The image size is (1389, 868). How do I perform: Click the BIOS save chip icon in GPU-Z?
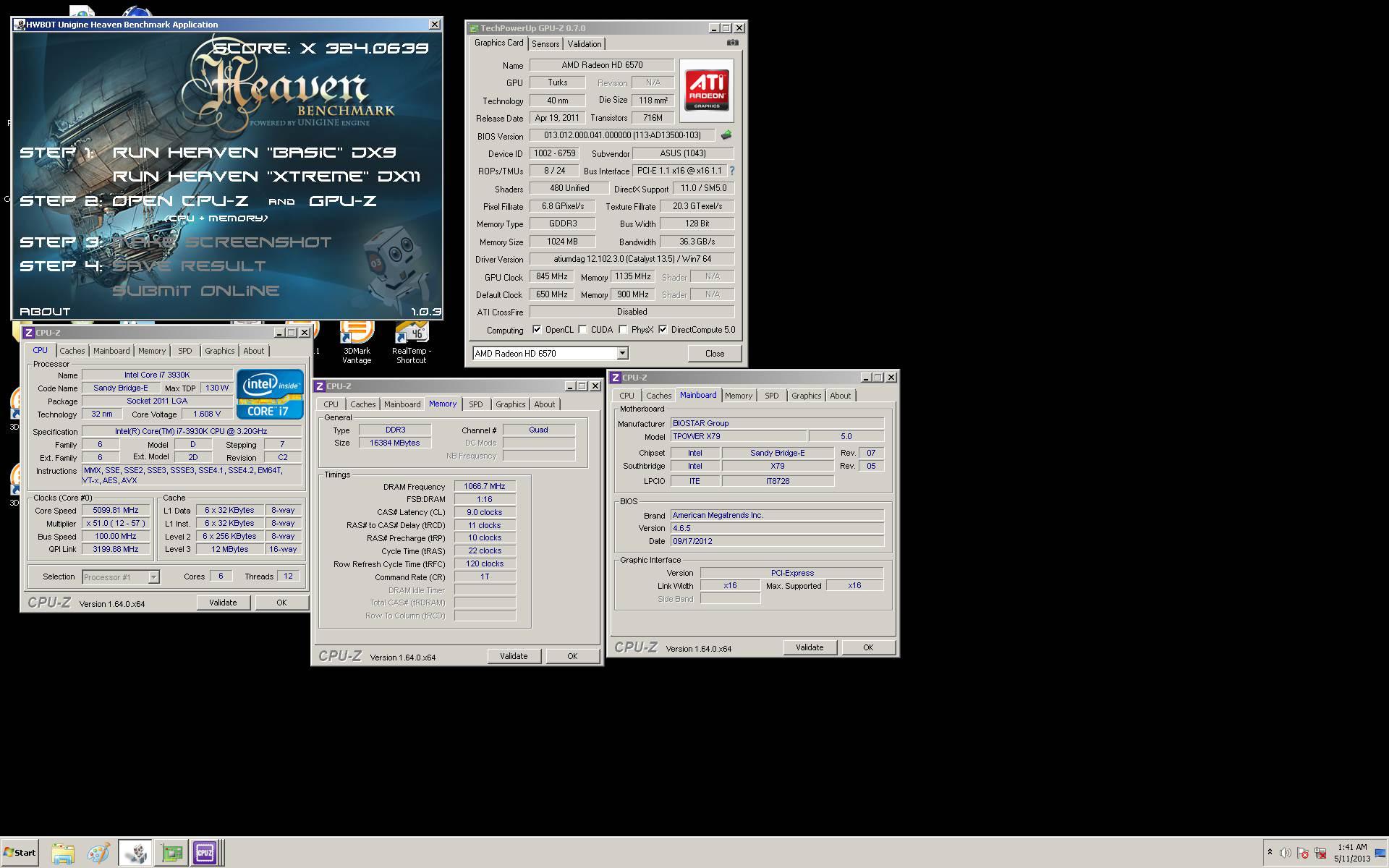point(726,135)
